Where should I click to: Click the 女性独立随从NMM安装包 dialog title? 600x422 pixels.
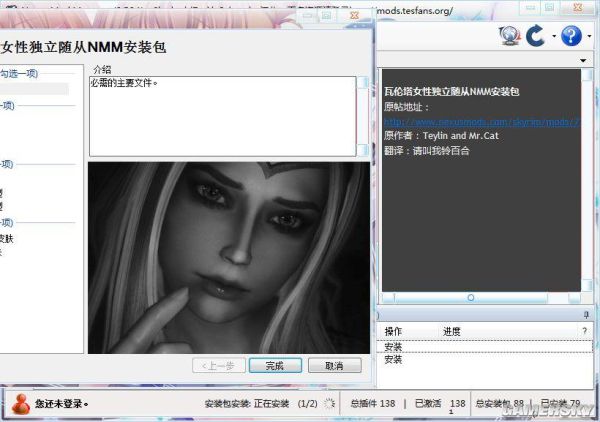click(x=83, y=47)
